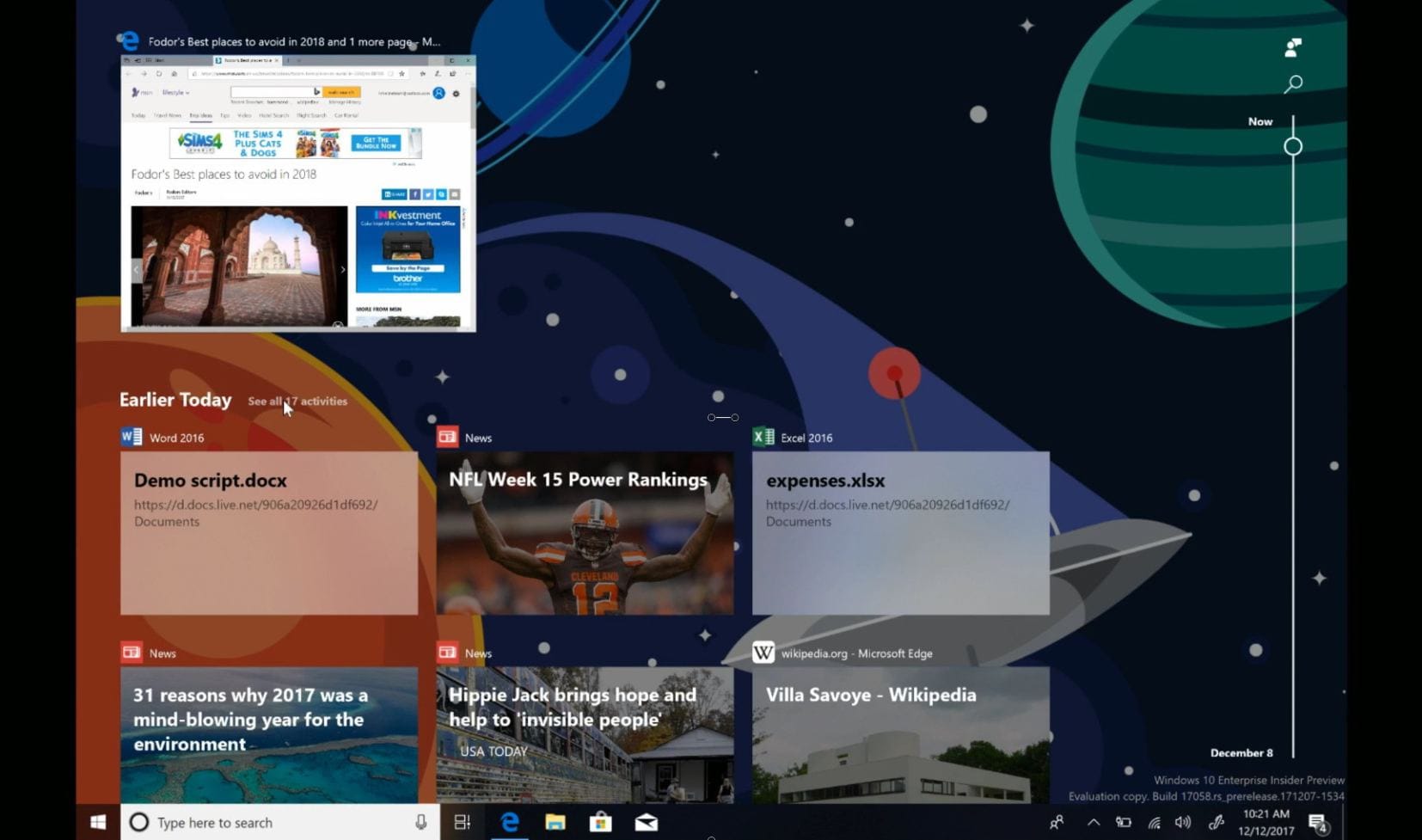Click News icon above Hippie Jack card
1422x840 pixels.
(x=447, y=653)
